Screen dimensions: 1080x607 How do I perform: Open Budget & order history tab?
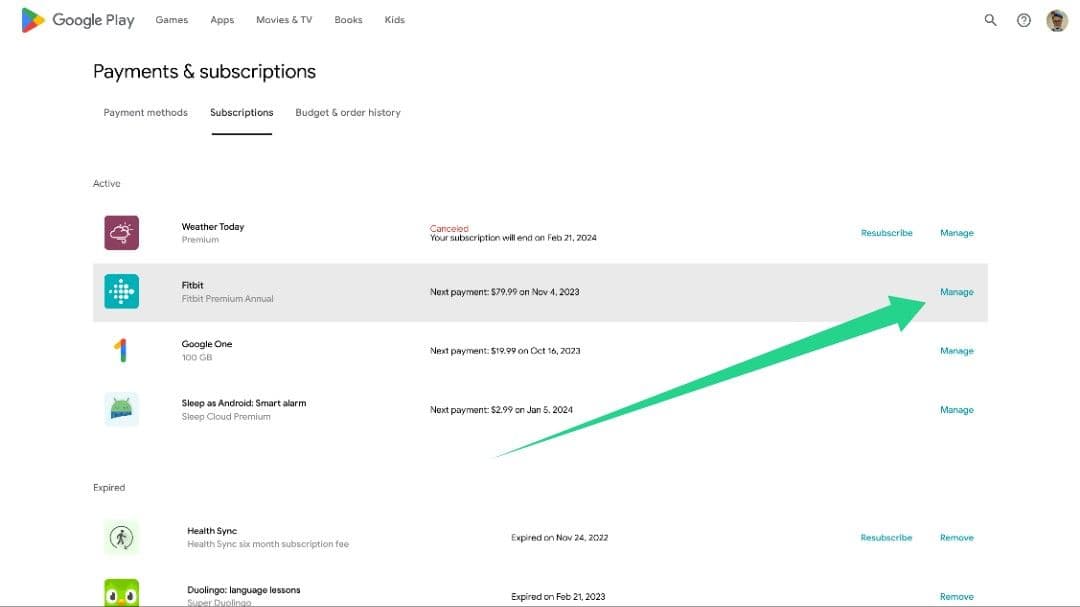tap(347, 113)
